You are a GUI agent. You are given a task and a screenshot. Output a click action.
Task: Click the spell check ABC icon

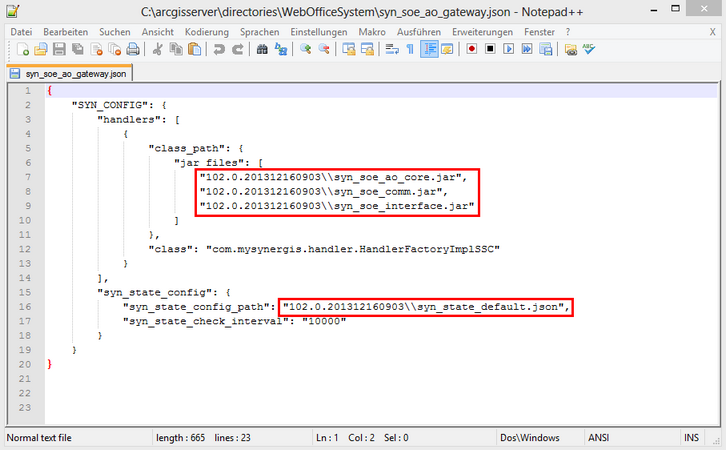(588, 49)
